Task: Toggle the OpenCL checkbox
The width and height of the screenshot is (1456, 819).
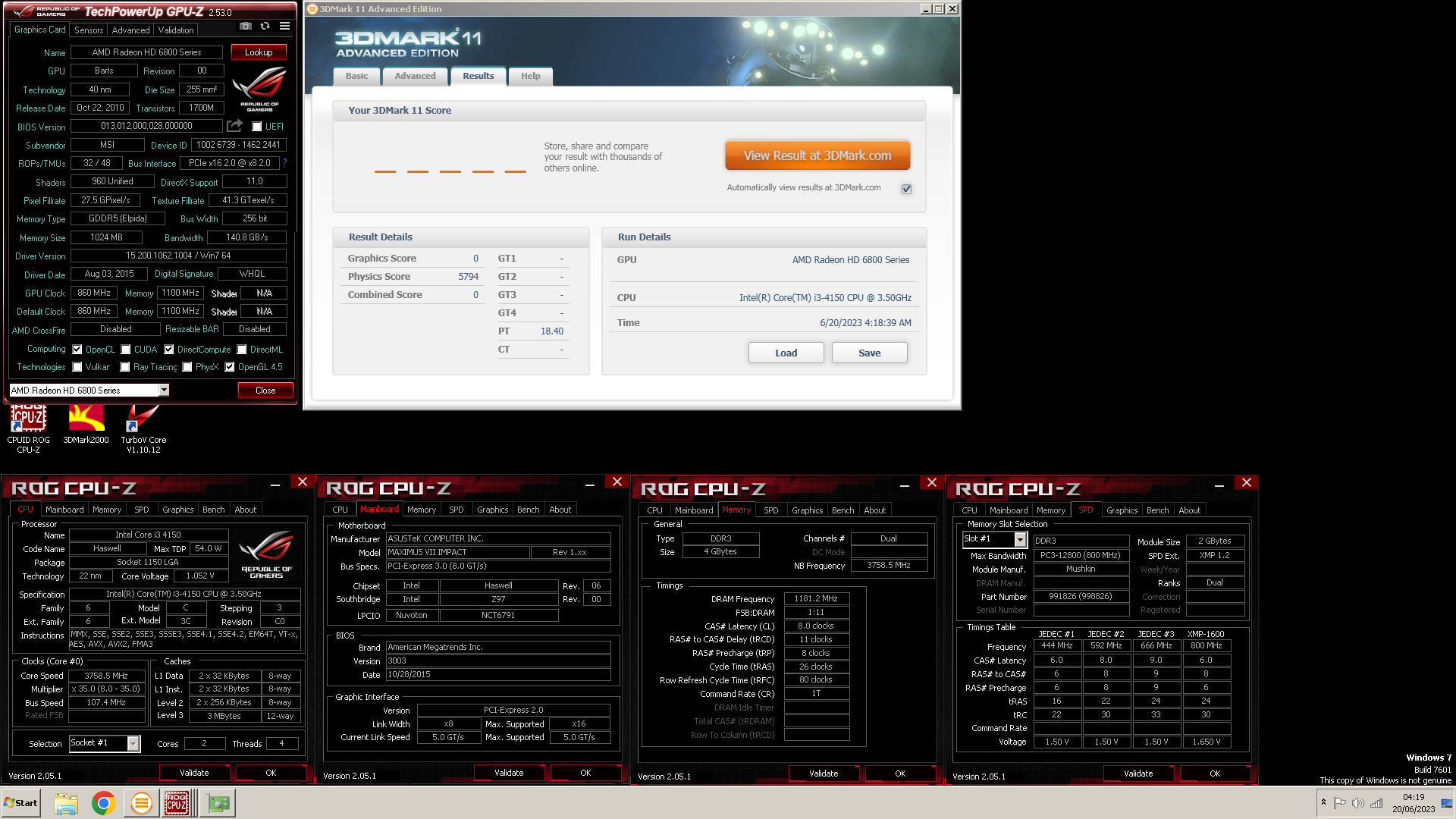Action: [x=77, y=350]
